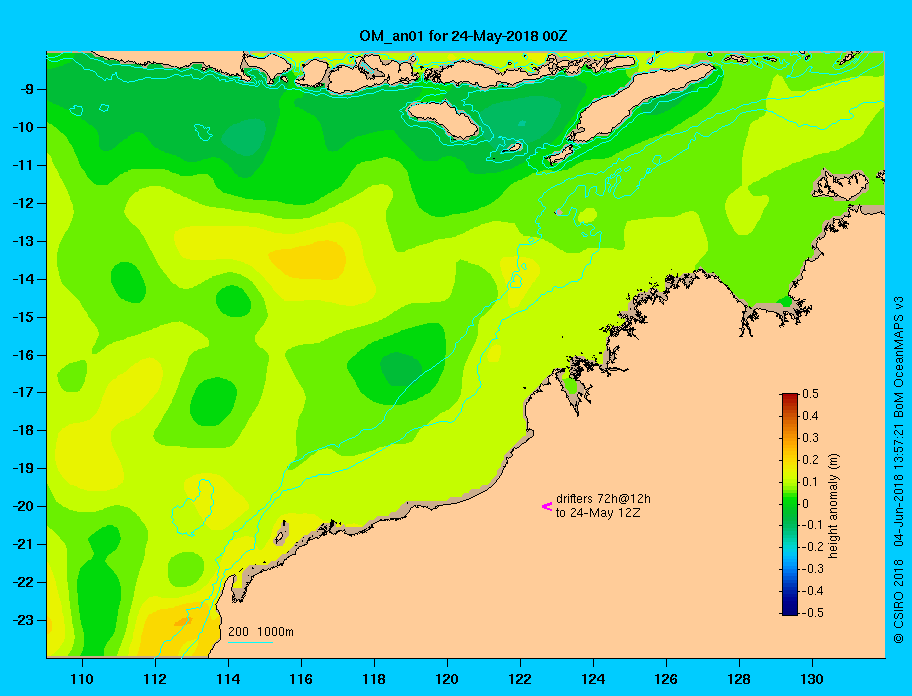Click the longitude axis label "112"
This screenshot has height=696, width=912.
[155, 679]
